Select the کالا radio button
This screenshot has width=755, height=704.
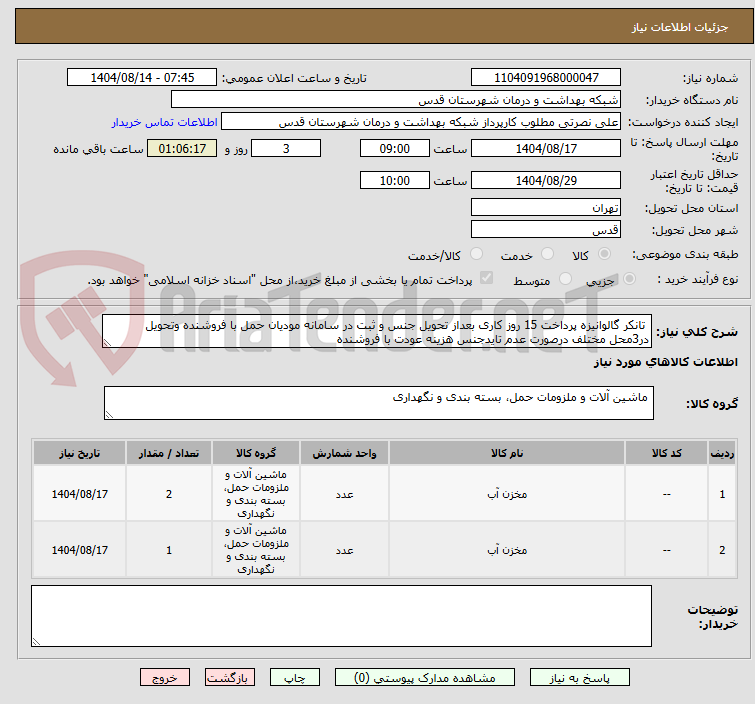[604, 254]
